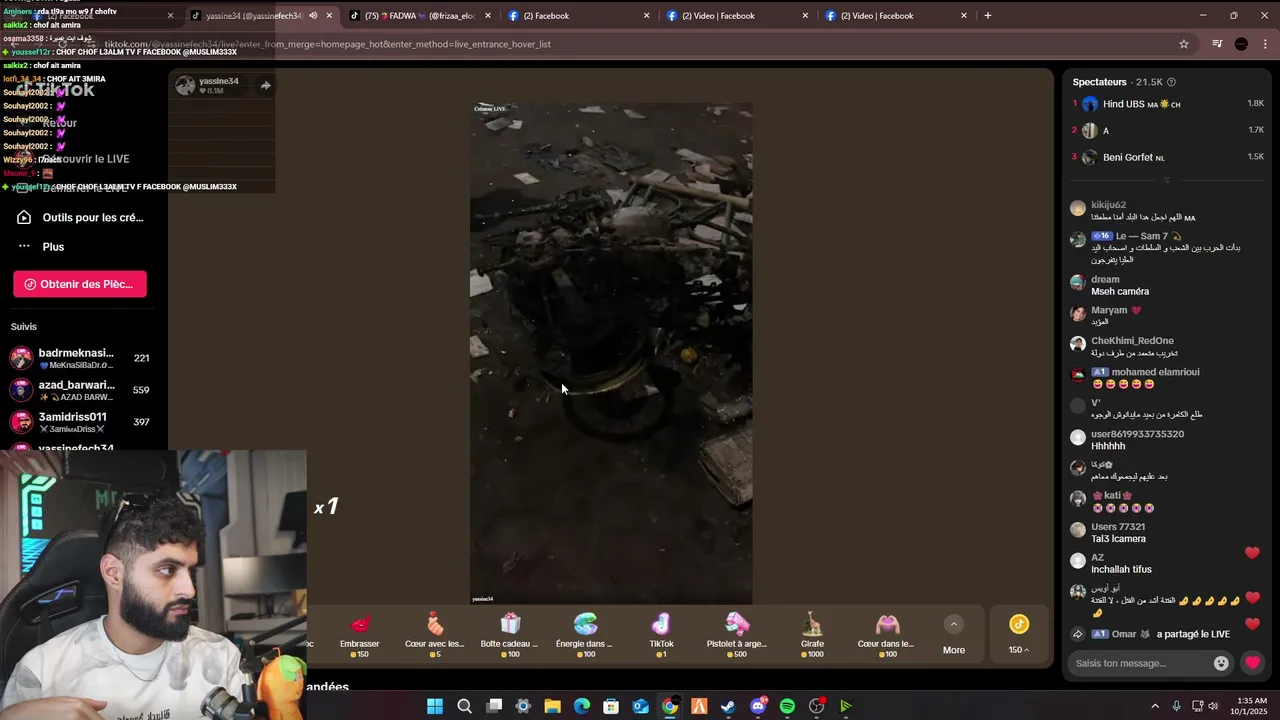
Task: Show hidden system tray icons
Action: [x=1155, y=706]
